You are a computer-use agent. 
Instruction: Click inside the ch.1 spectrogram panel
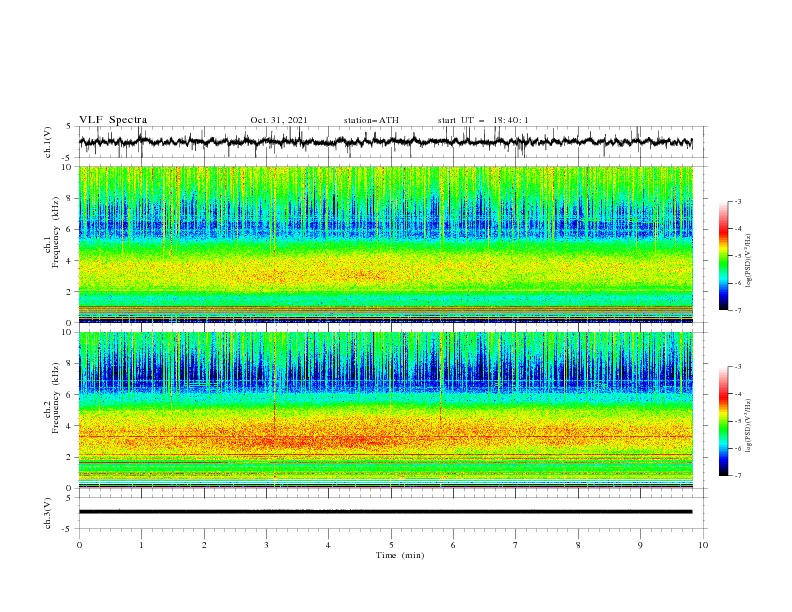(x=385, y=244)
